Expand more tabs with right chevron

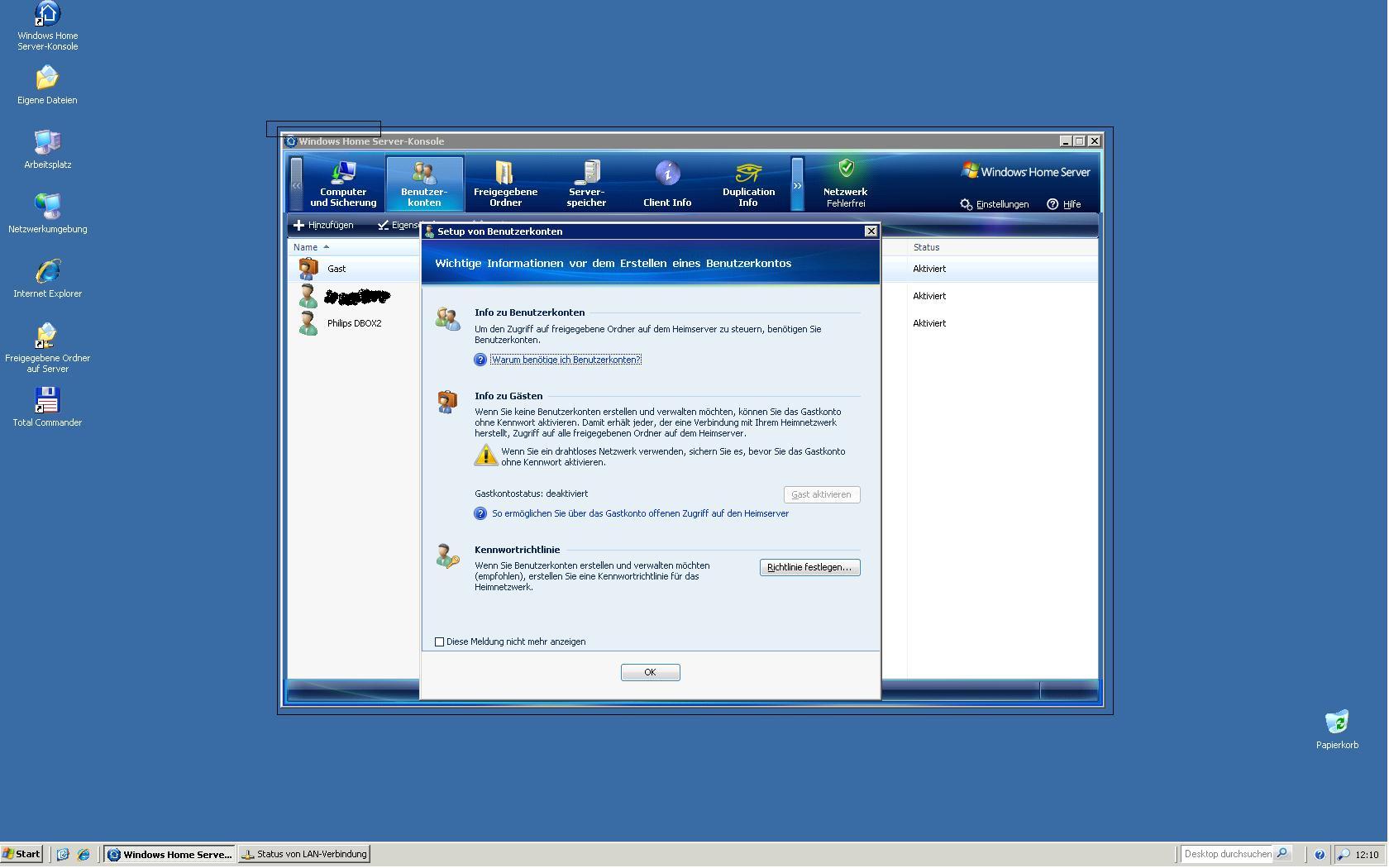coord(797,185)
